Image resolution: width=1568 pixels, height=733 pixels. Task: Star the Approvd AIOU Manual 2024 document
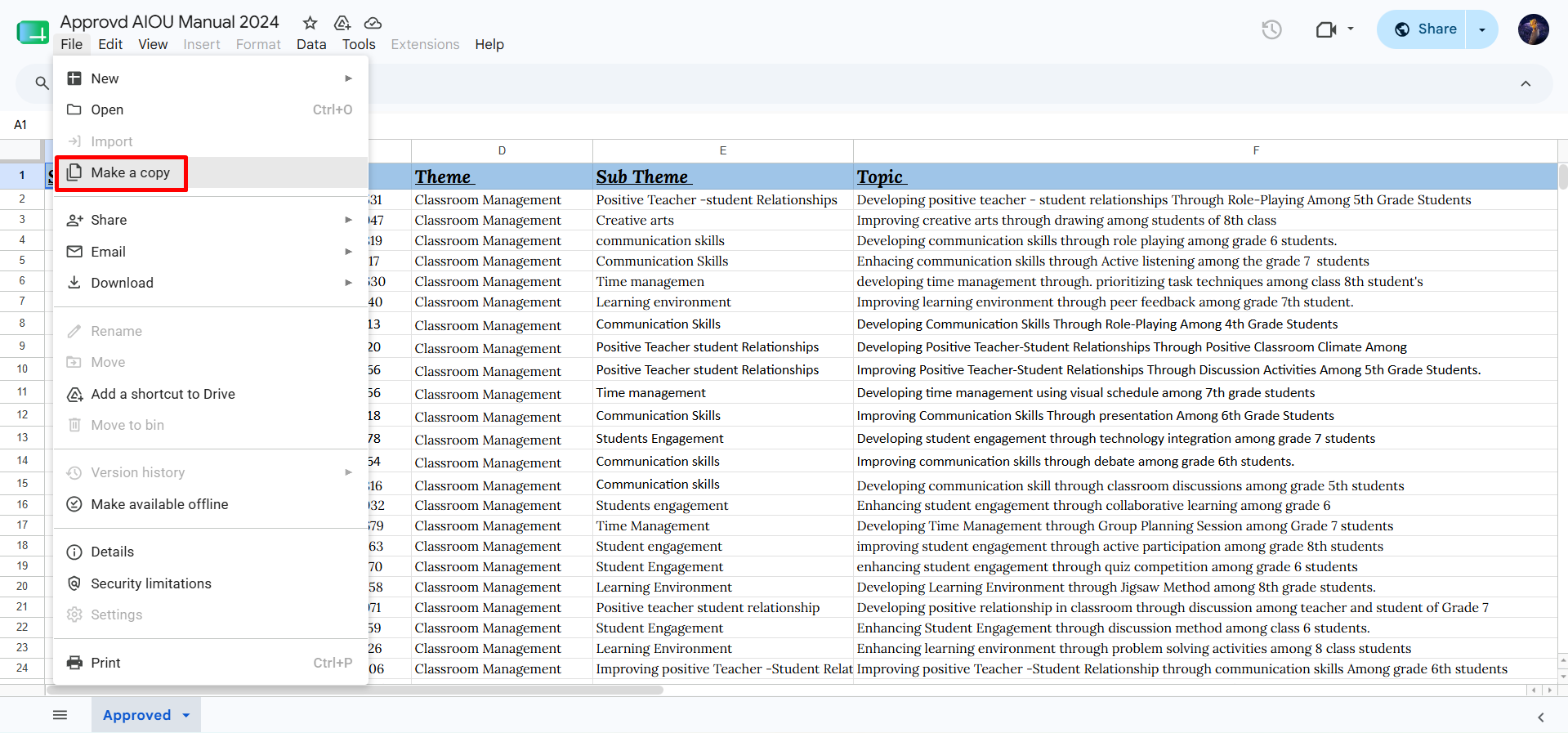(x=310, y=23)
